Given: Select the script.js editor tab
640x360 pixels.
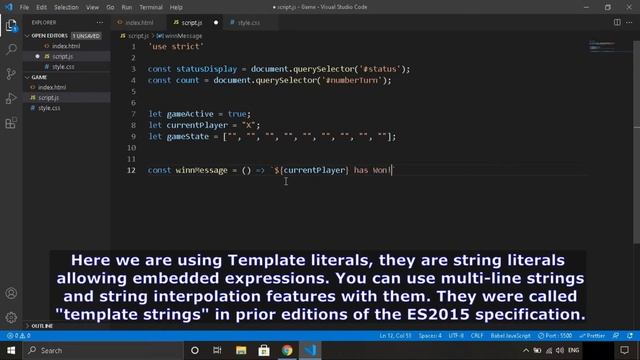Looking at the screenshot, I should pyautogui.click(x=191, y=22).
